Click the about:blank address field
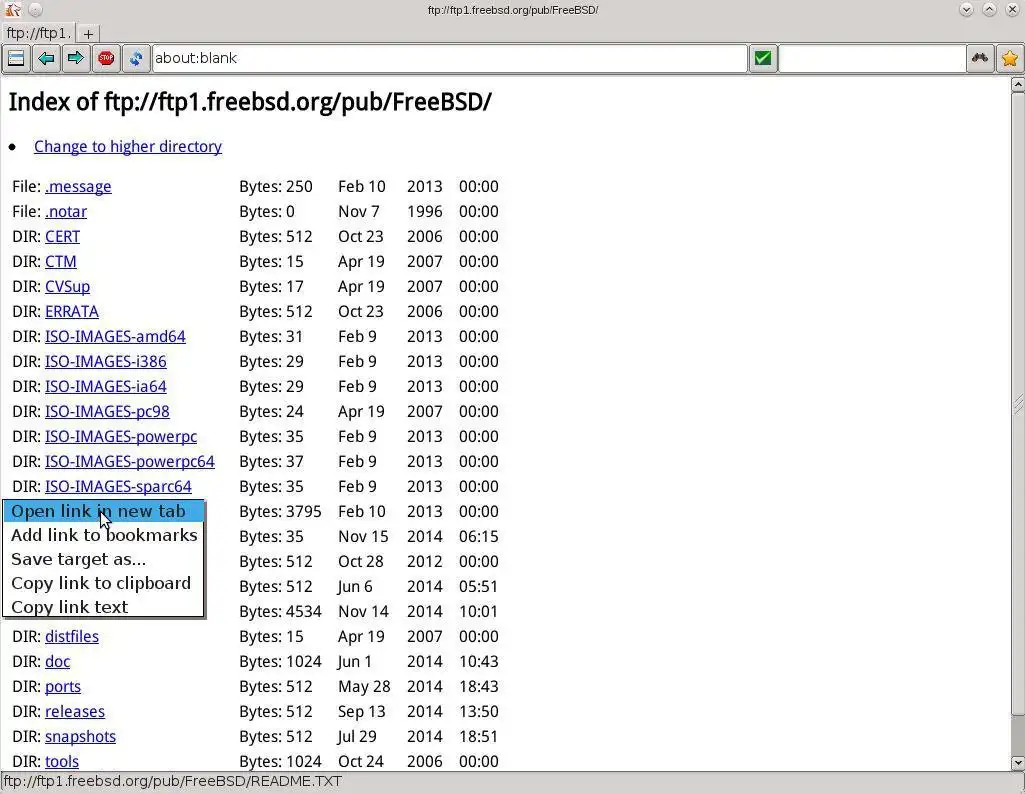The width and height of the screenshot is (1025, 794). [449, 58]
